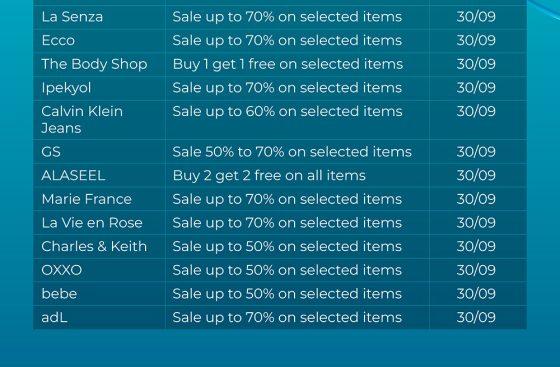
Task: Click Buy 2 get 2 free offer
Action: (269, 176)
